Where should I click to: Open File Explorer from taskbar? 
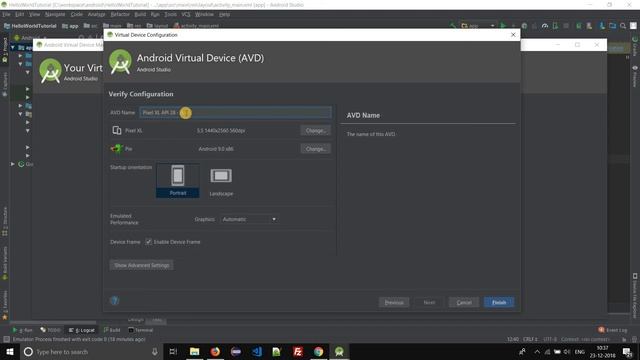(195, 351)
